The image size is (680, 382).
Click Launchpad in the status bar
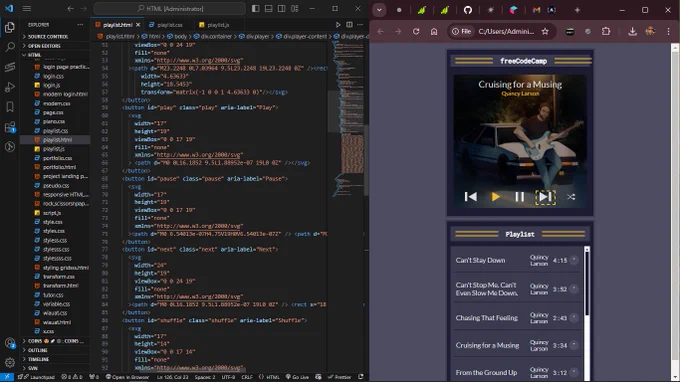39,377
